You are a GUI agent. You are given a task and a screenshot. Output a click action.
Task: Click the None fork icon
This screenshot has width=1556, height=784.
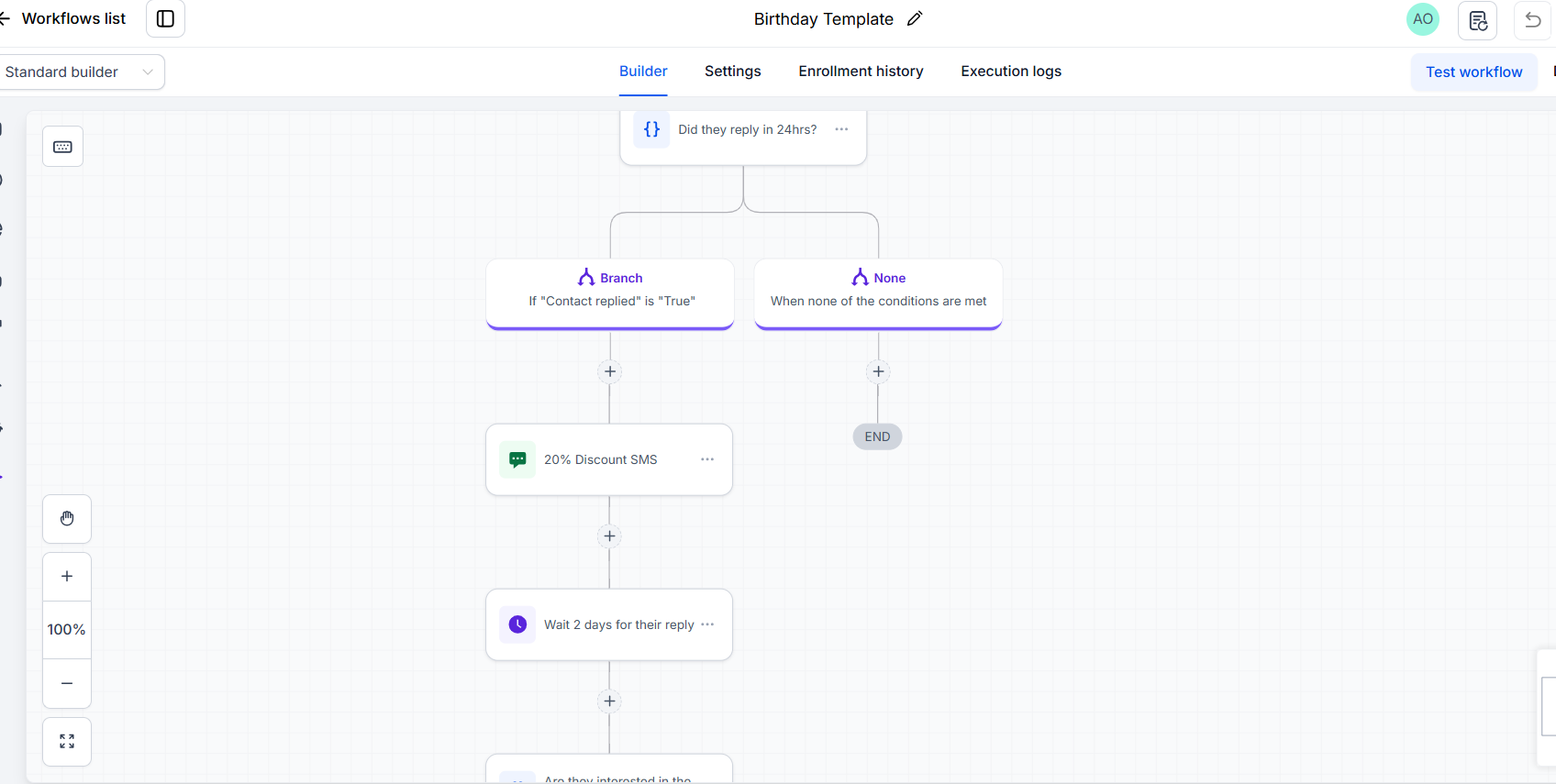click(860, 277)
